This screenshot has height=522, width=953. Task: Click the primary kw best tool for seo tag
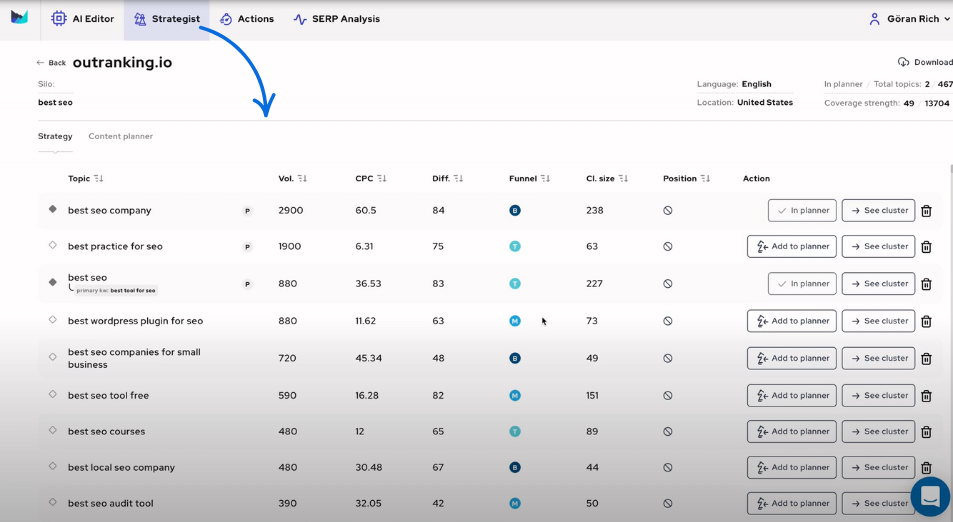tap(115, 290)
